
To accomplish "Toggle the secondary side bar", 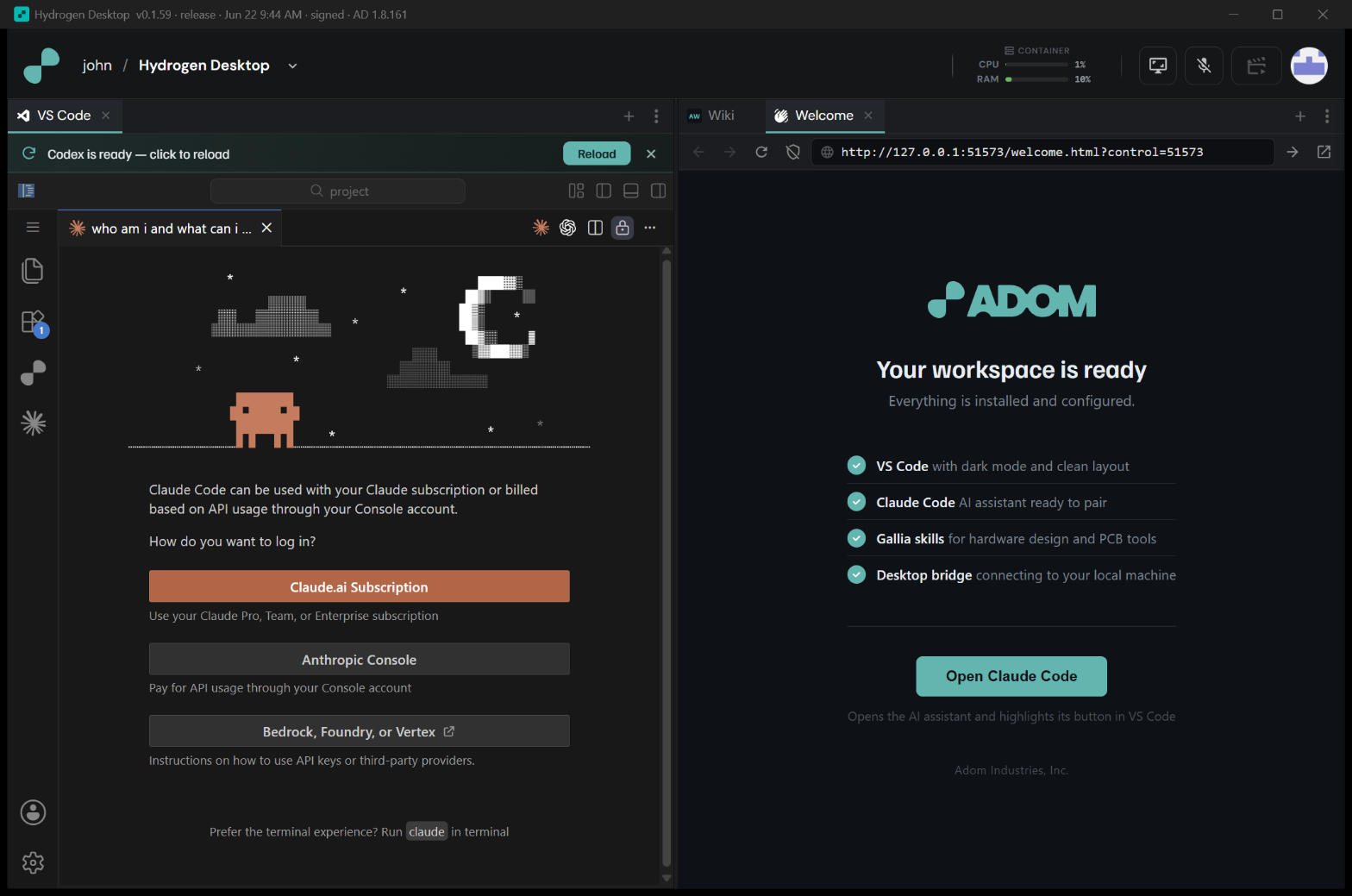I will click(658, 191).
